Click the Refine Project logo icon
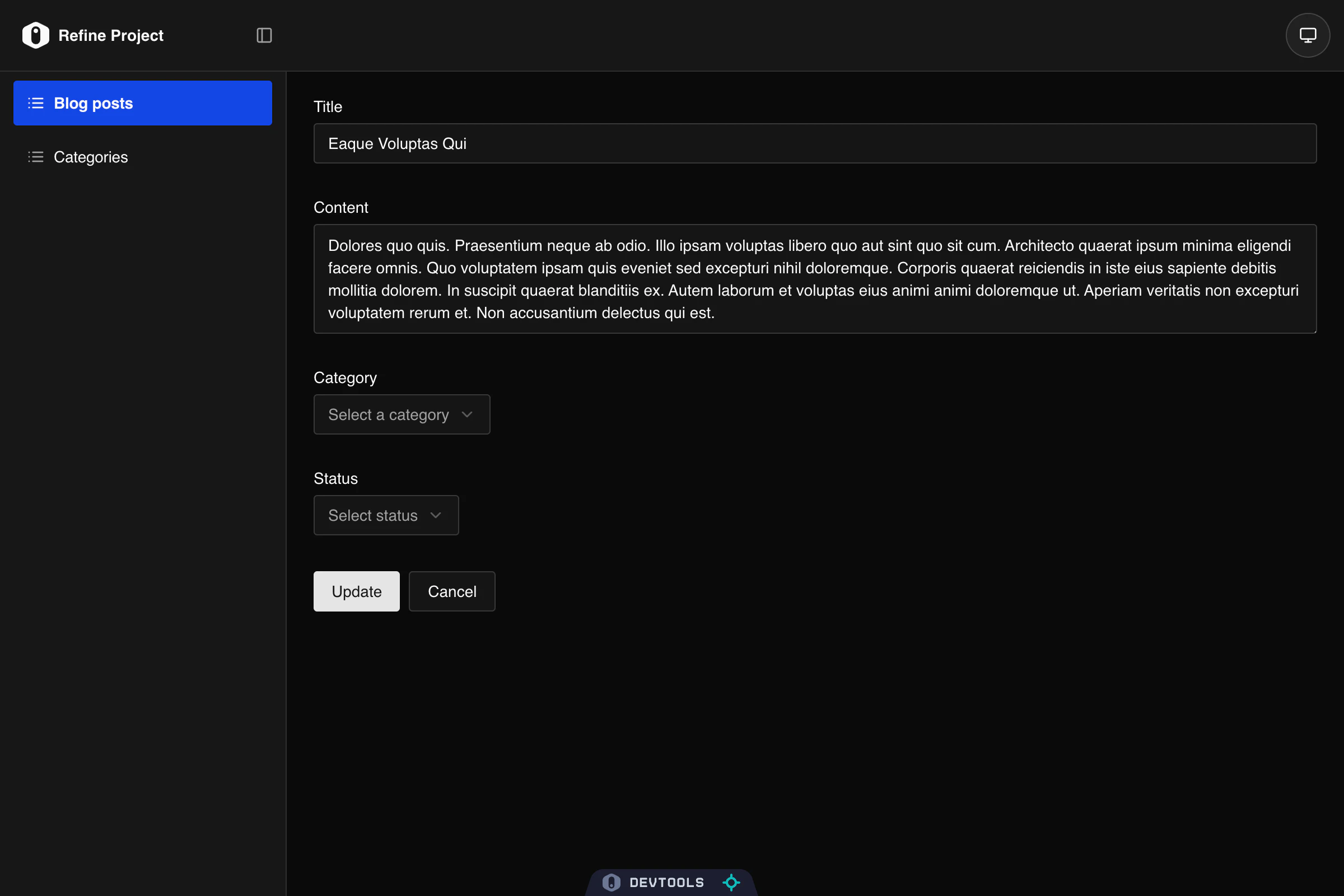This screenshot has width=1344, height=896. [x=35, y=35]
